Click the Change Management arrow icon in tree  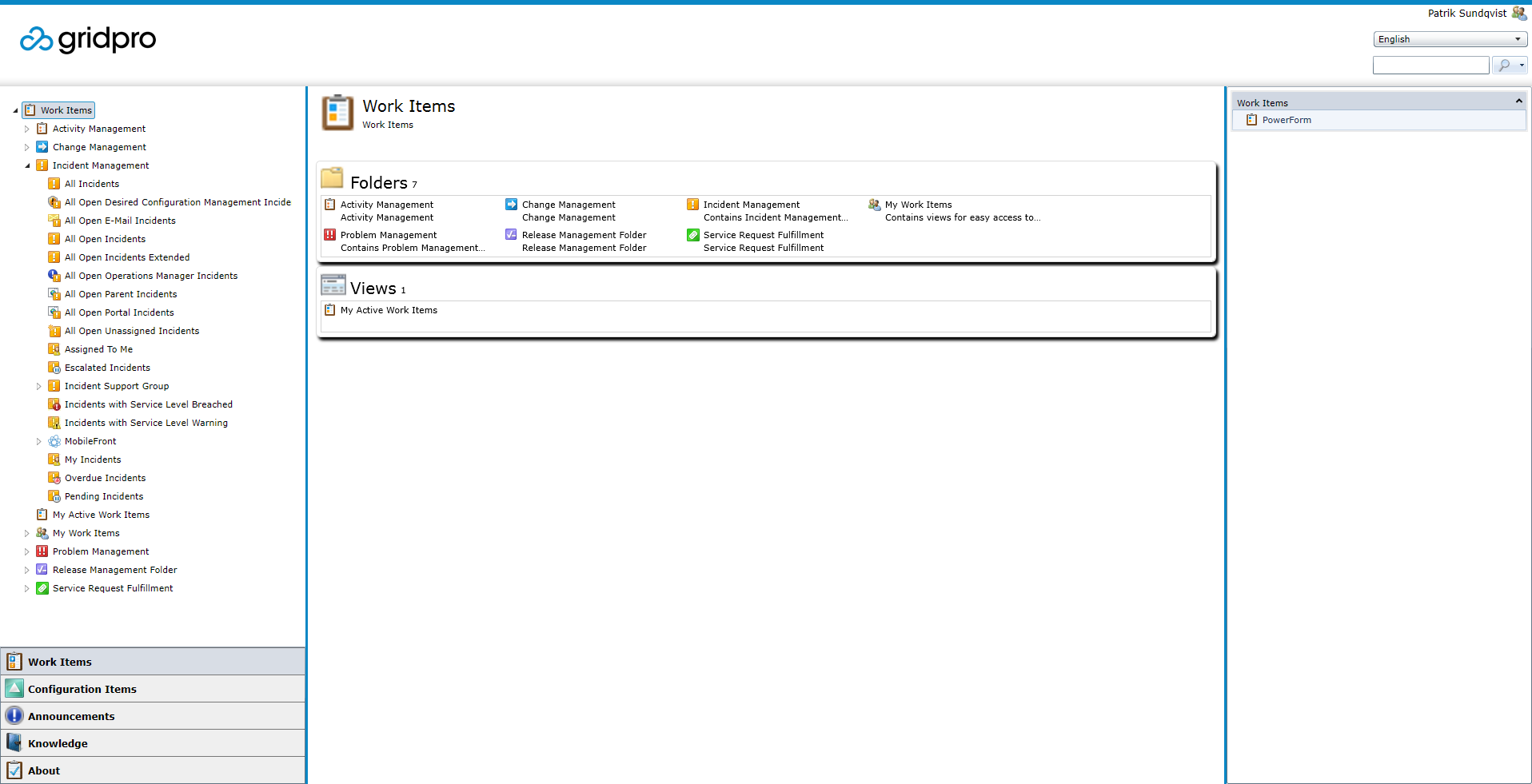[x=42, y=147]
